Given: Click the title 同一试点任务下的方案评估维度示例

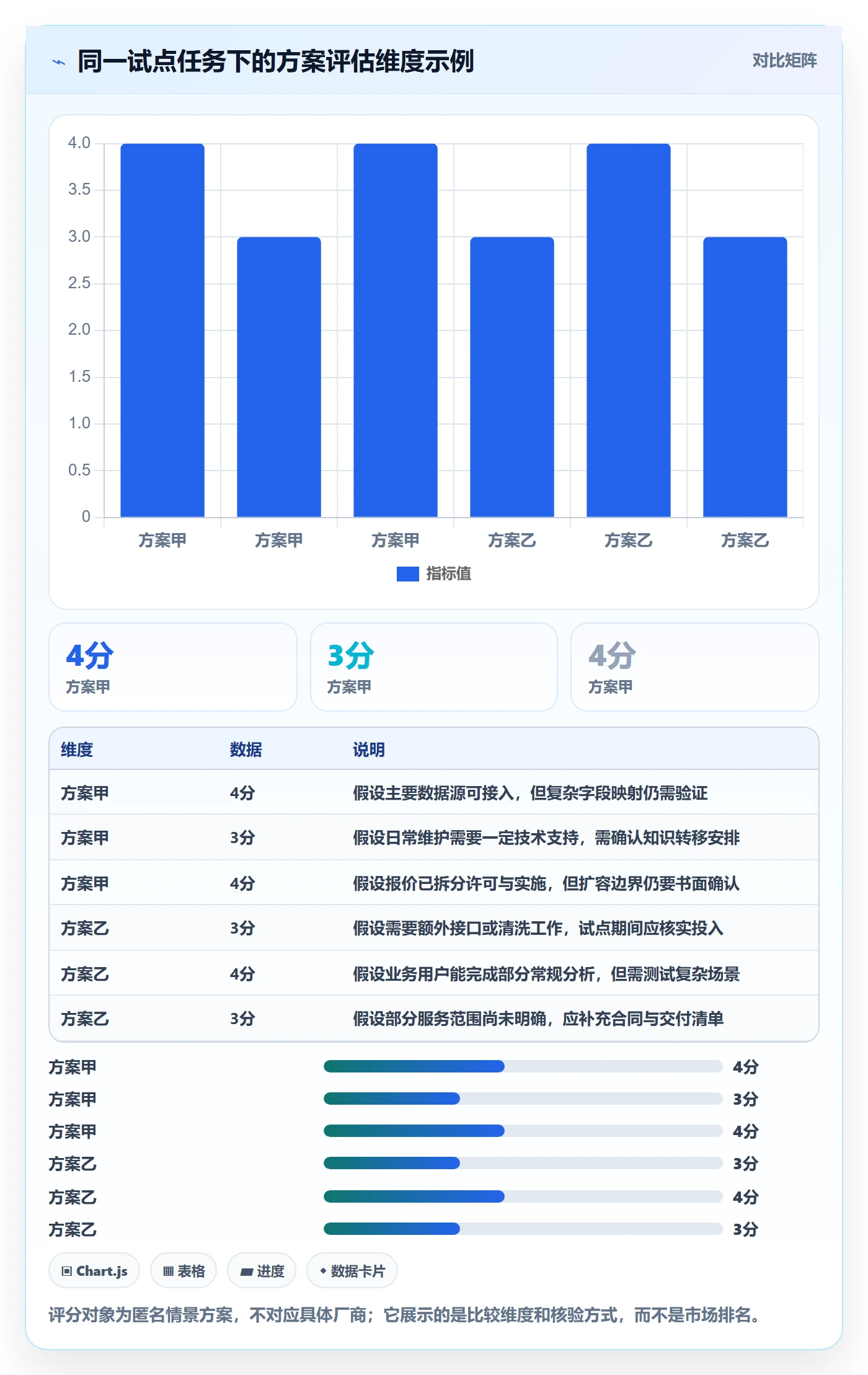Looking at the screenshot, I should pos(275,61).
